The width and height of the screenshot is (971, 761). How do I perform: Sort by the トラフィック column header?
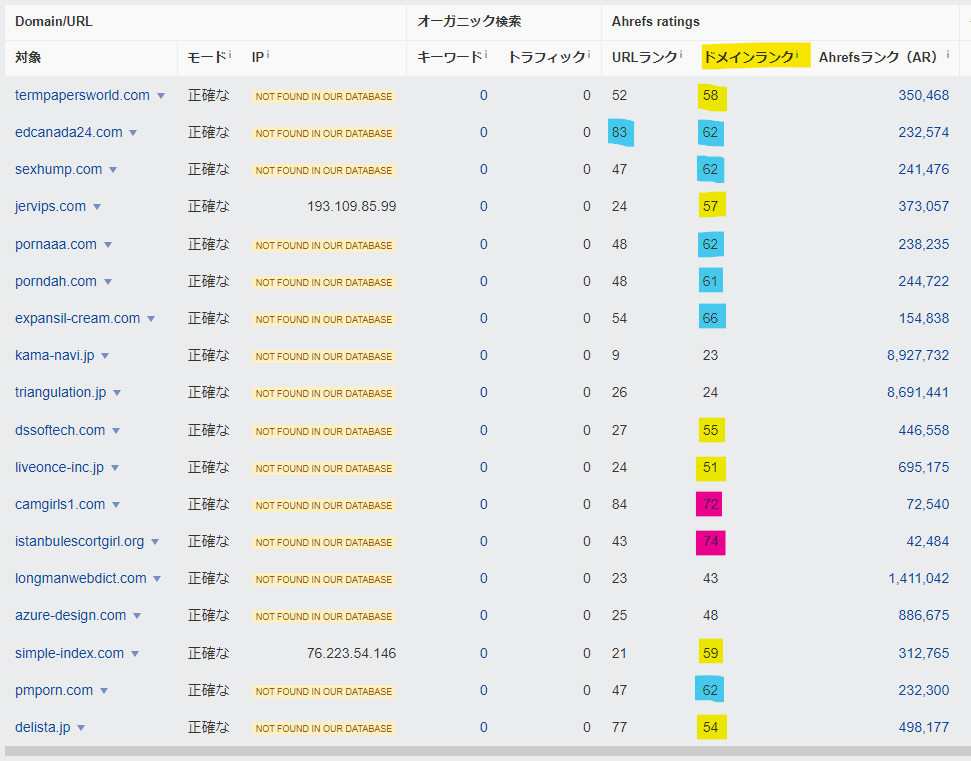pyautogui.click(x=546, y=57)
